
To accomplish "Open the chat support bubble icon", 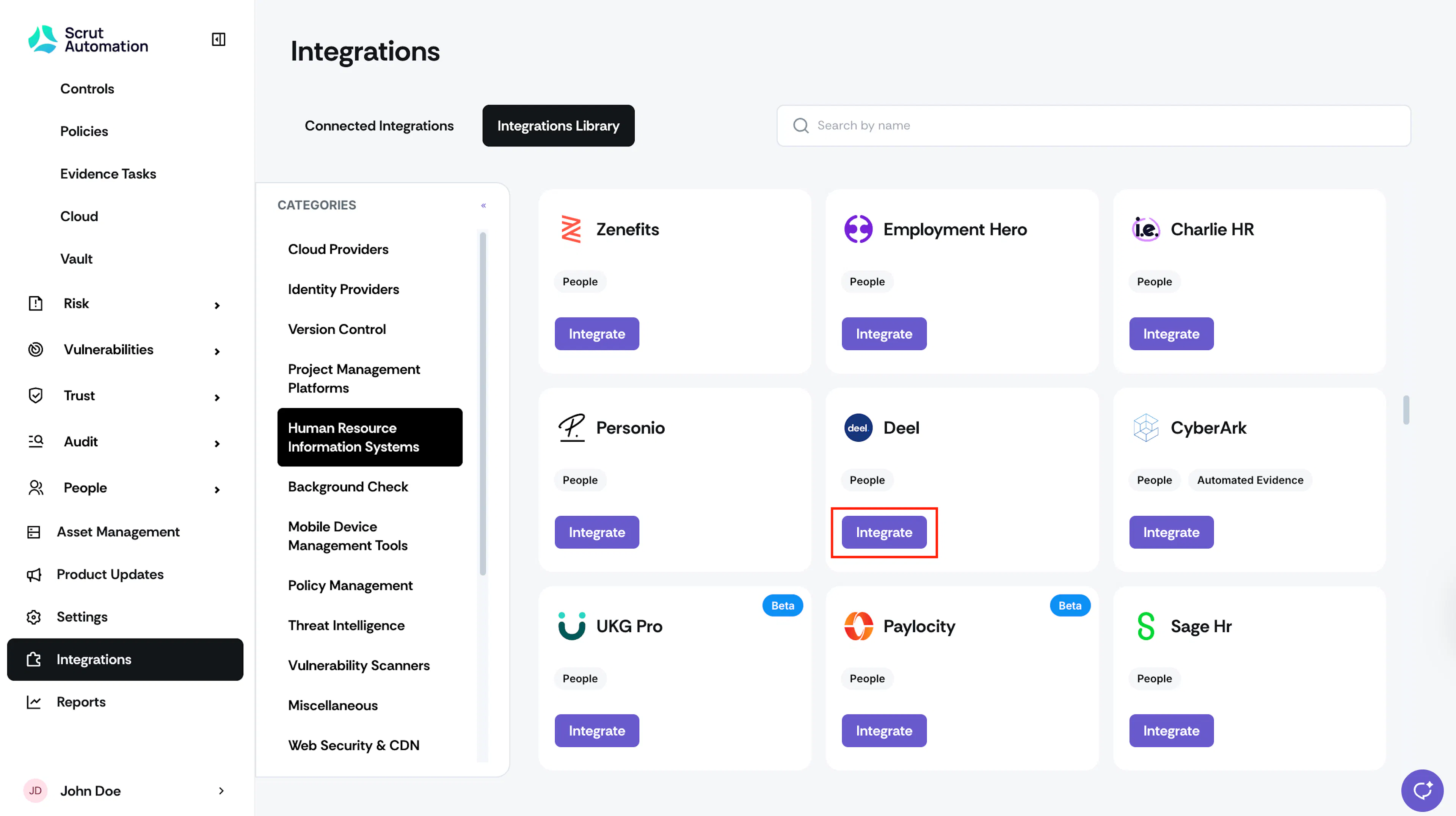I will (1422, 790).
